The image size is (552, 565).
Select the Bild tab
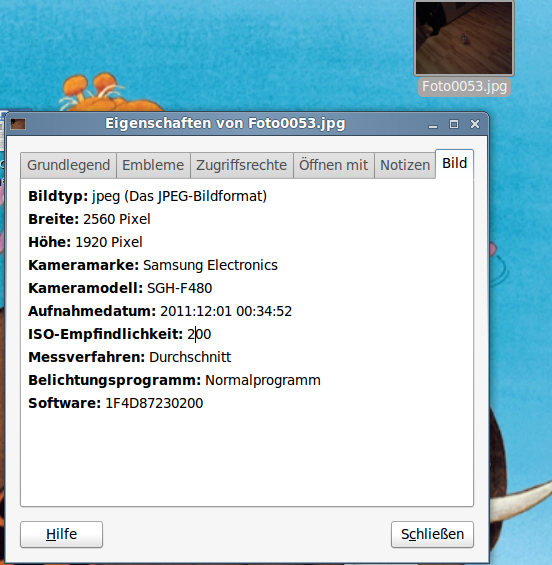pyautogui.click(x=454, y=164)
